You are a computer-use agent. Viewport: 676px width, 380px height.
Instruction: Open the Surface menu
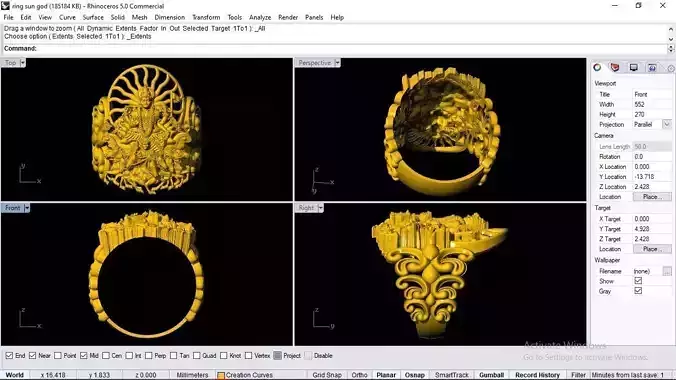pyautogui.click(x=93, y=17)
